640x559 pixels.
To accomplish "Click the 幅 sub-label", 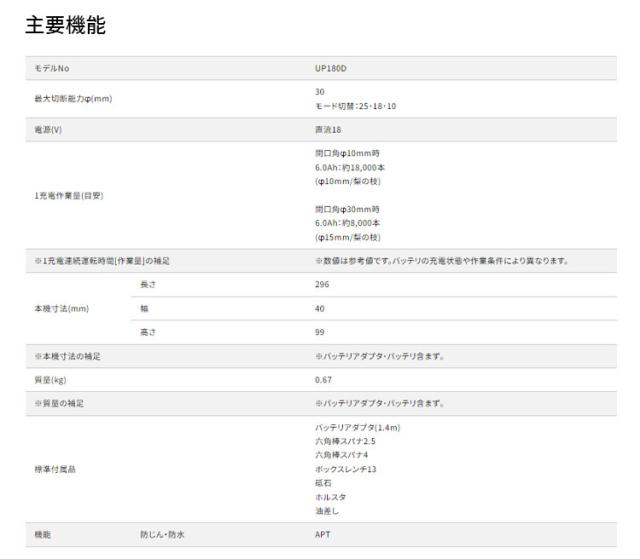I will click(144, 308).
